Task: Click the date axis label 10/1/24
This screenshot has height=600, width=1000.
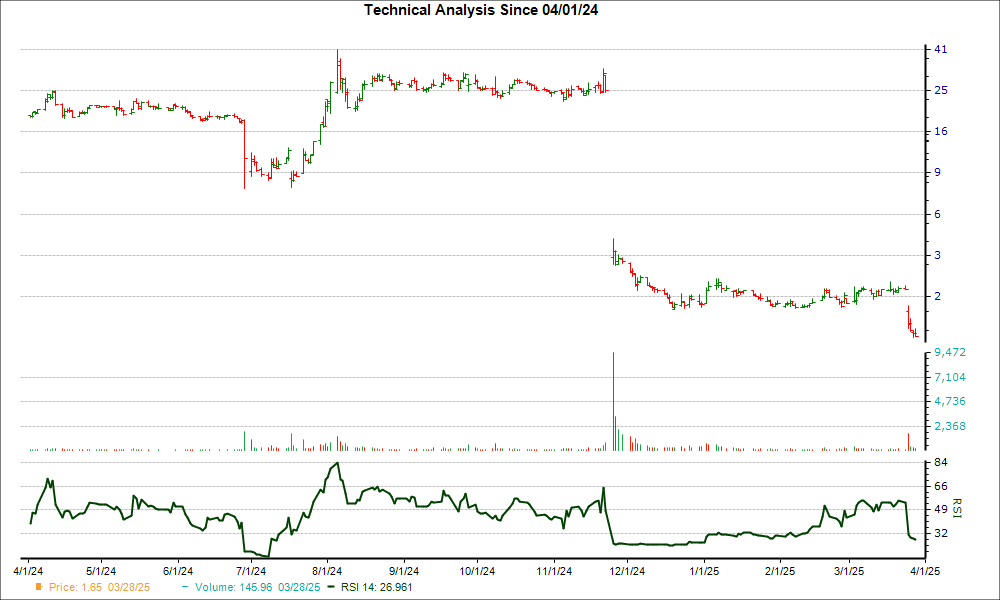Action: point(477,571)
